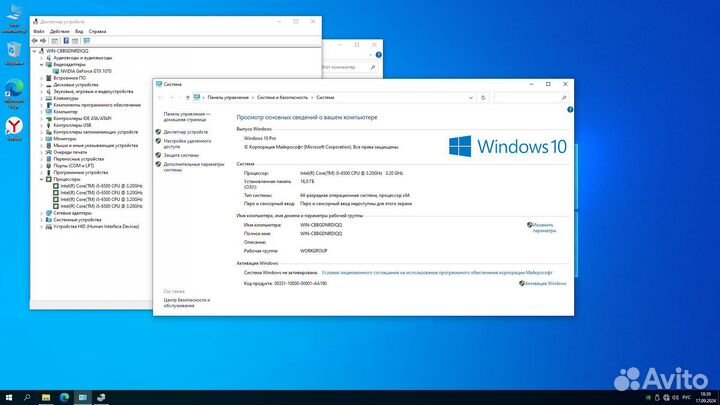
Task: Click the taskbar search magnifier icon
Action: (27, 398)
